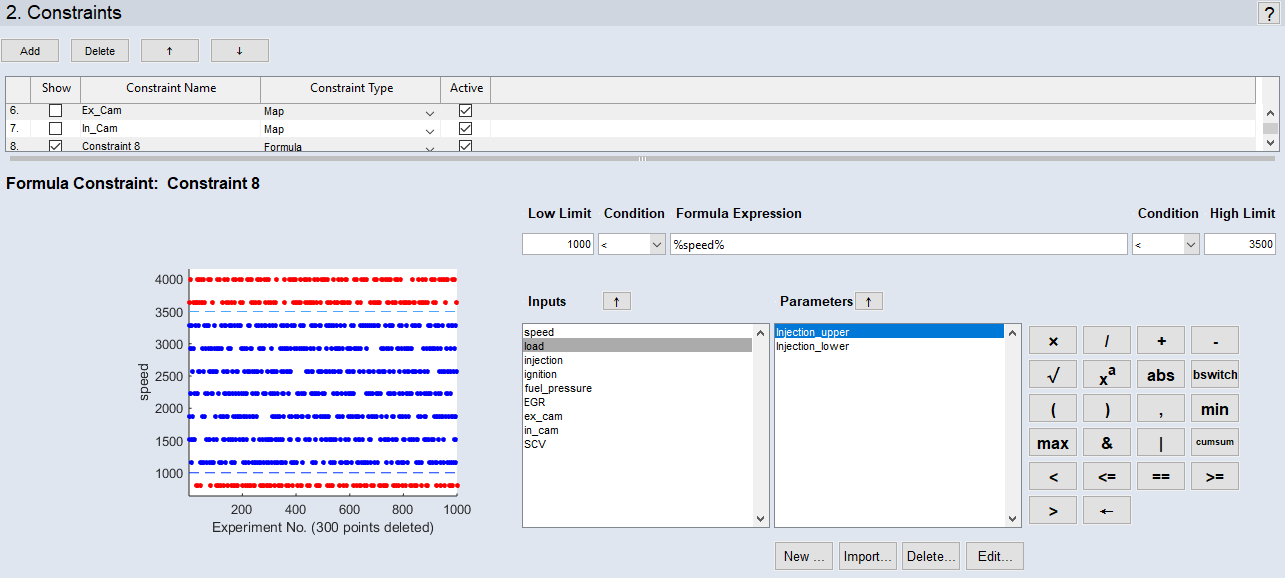Screen dimensions: 1285x578
Task: Uncheck Show checkbox for Constraint 8
Action: (x=56, y=146)
